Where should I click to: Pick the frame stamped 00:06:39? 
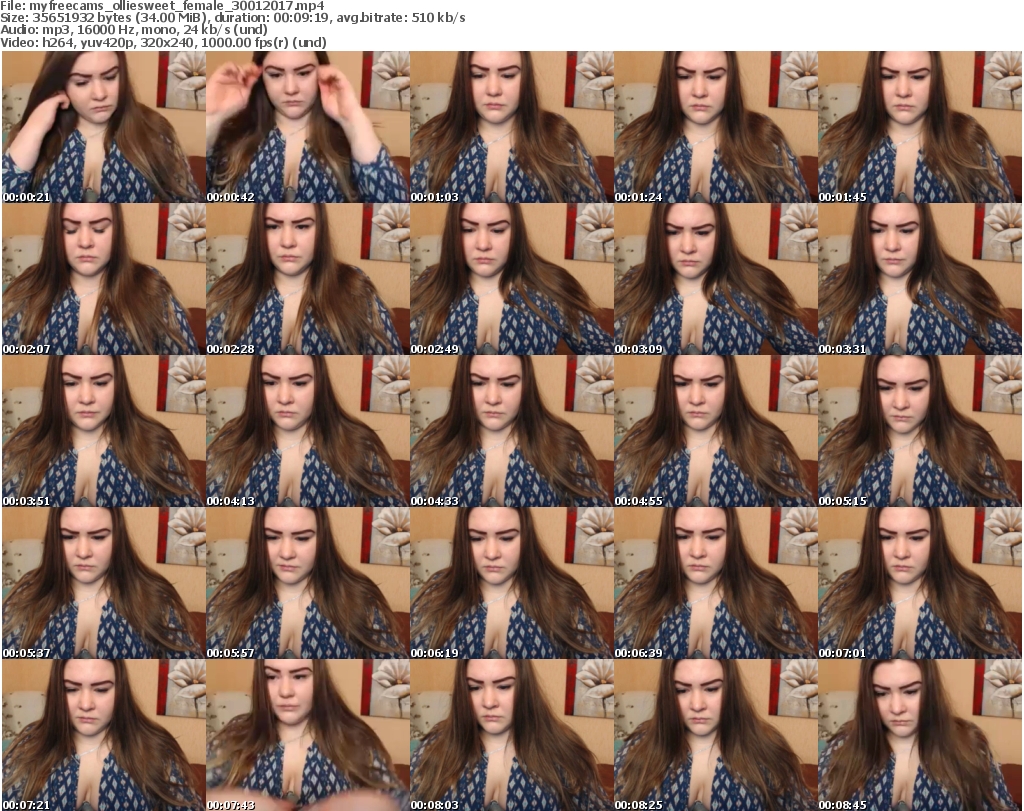click(716, 583)
